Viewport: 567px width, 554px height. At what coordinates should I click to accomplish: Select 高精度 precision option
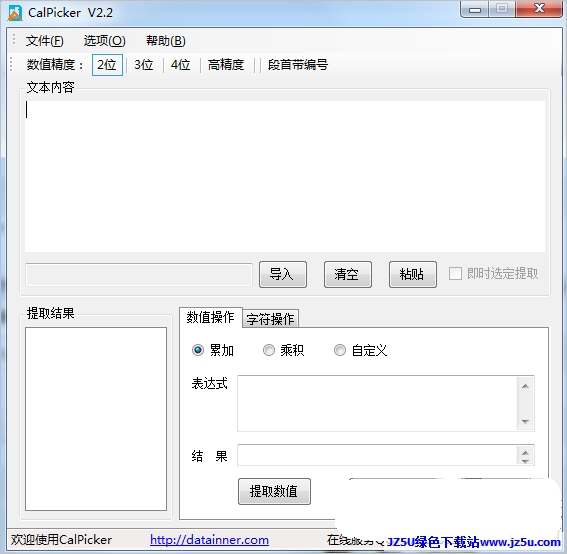coord(226,65)
